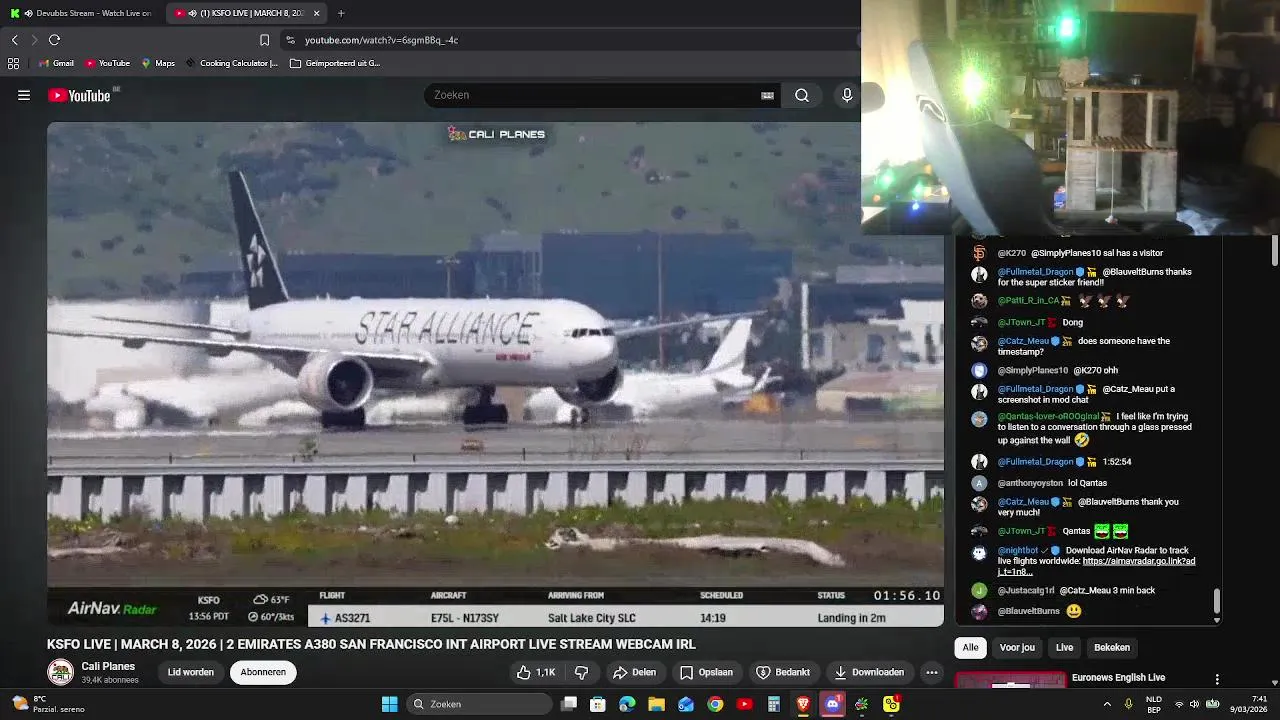
Task: Switch to Brave browser on the taskbar
Action: click(x=803, y=704)
